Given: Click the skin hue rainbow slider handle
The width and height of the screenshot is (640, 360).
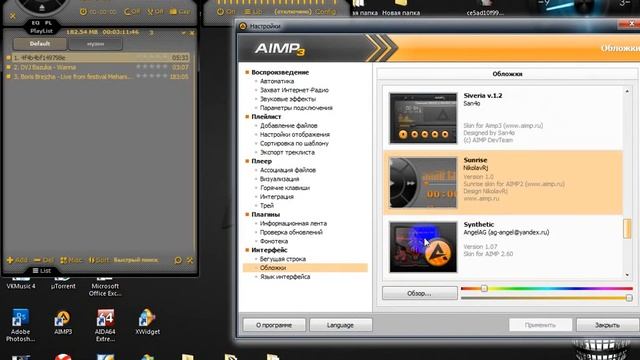Looking at the screenshot, I should 484,289.
